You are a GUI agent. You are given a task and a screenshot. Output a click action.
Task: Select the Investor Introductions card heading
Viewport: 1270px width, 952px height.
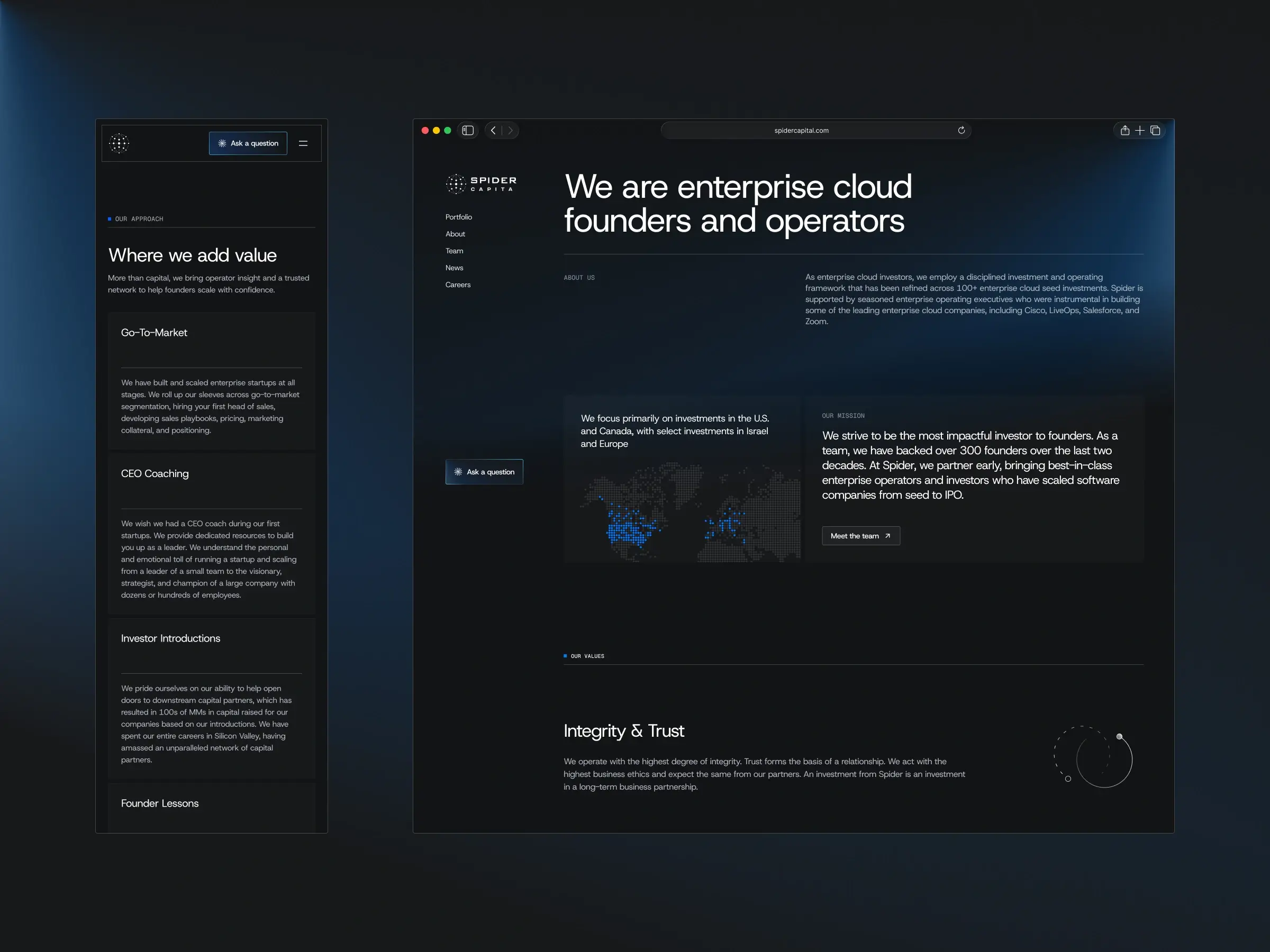170,638
